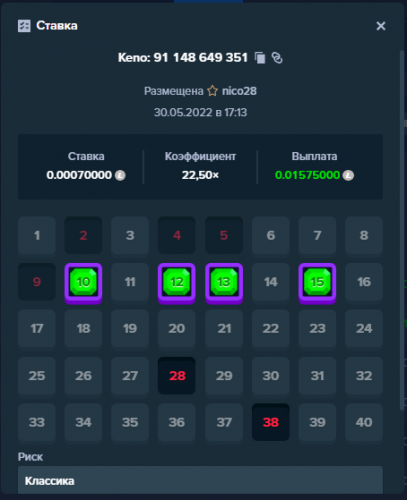The width and height of the screenshot is (407, 500).
Task: Select keno tile 24
Action: [x=364, y=329]
